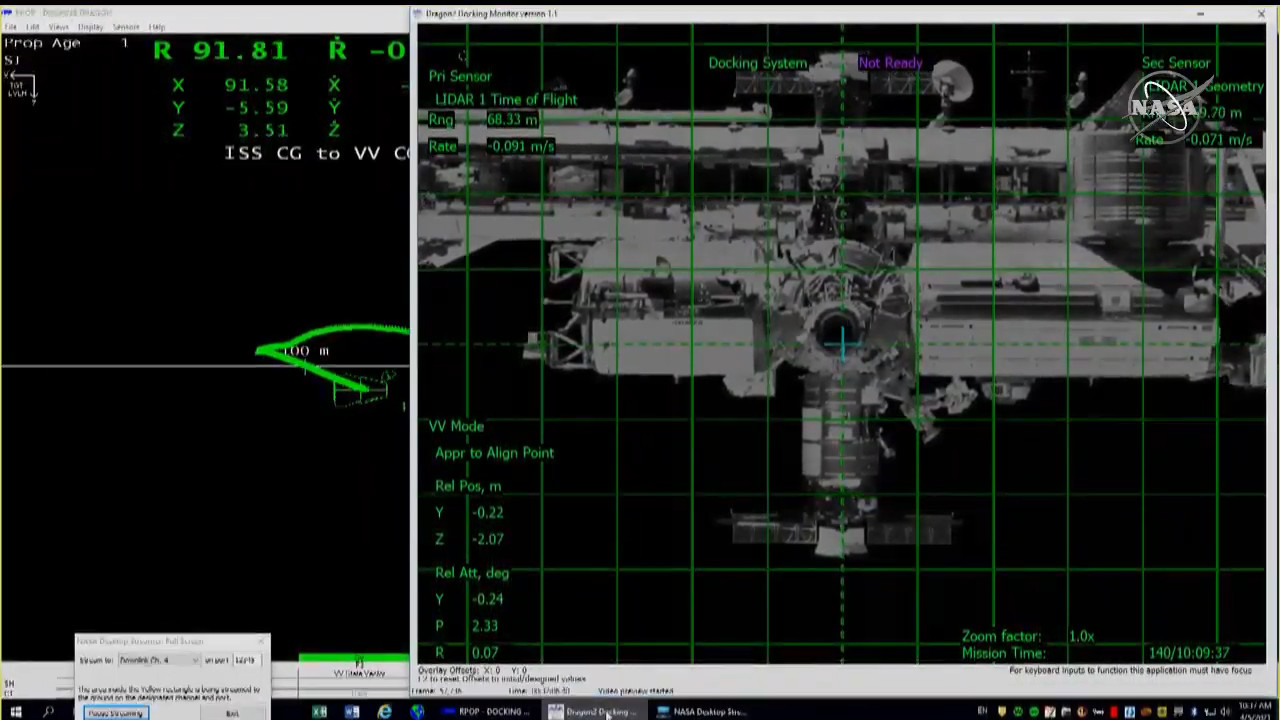Close the NASA Desktop Streamer dialog
Image resolution: width=1280 pixels, height=720 pixels.
pos(261,640)
